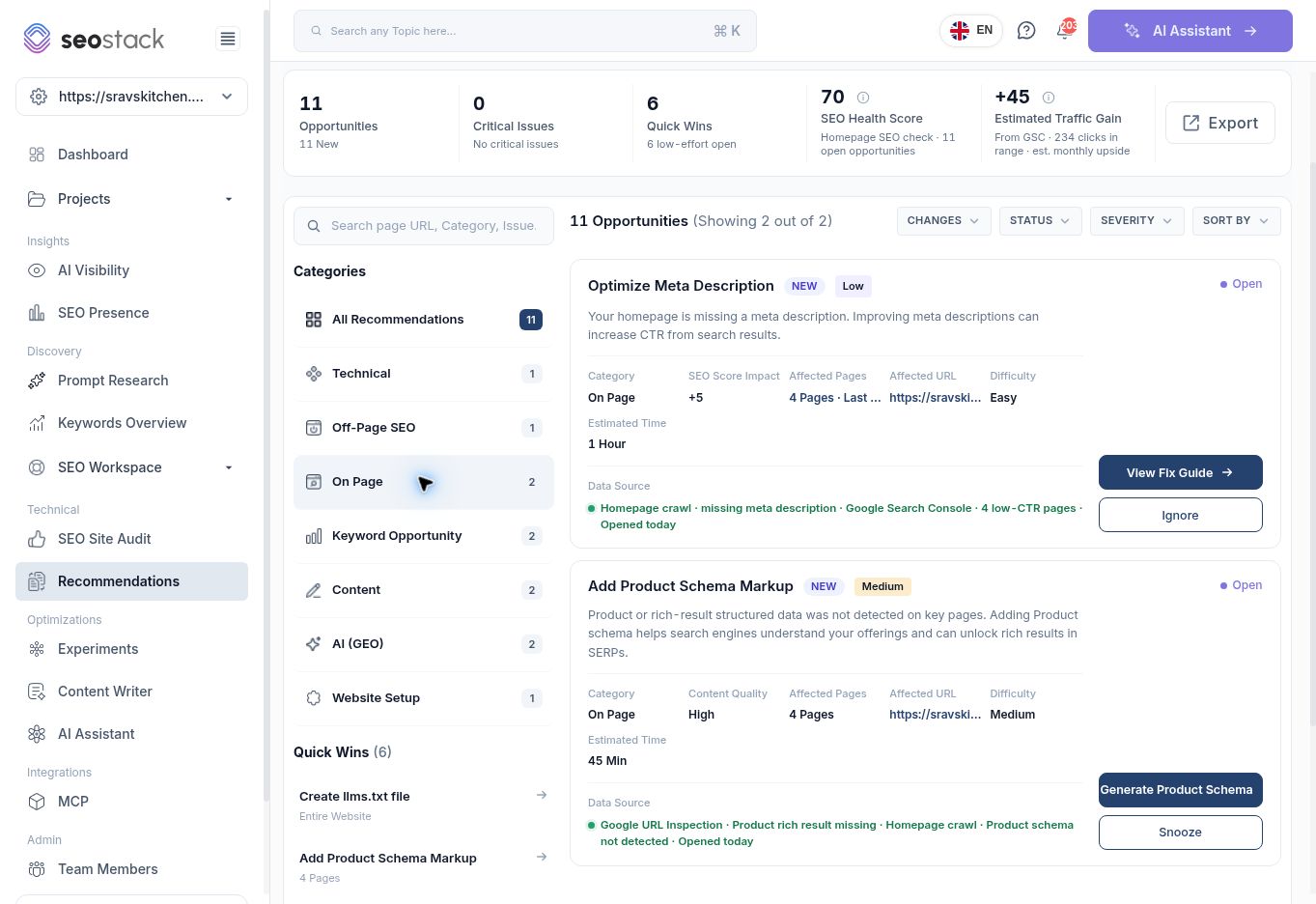Open the arrow for Add Product Schema Markup quick win
The width and height of the screenshot is (1316, 904).
tap(542, 857)
